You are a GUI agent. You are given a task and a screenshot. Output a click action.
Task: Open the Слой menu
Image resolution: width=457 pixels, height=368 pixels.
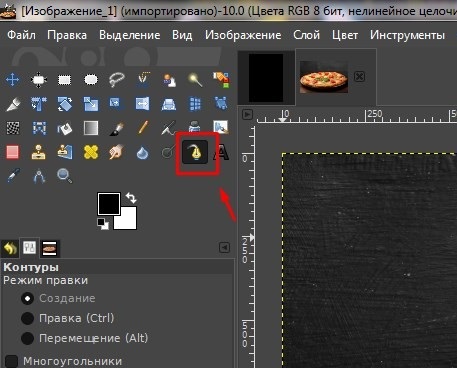coord(306,35)
